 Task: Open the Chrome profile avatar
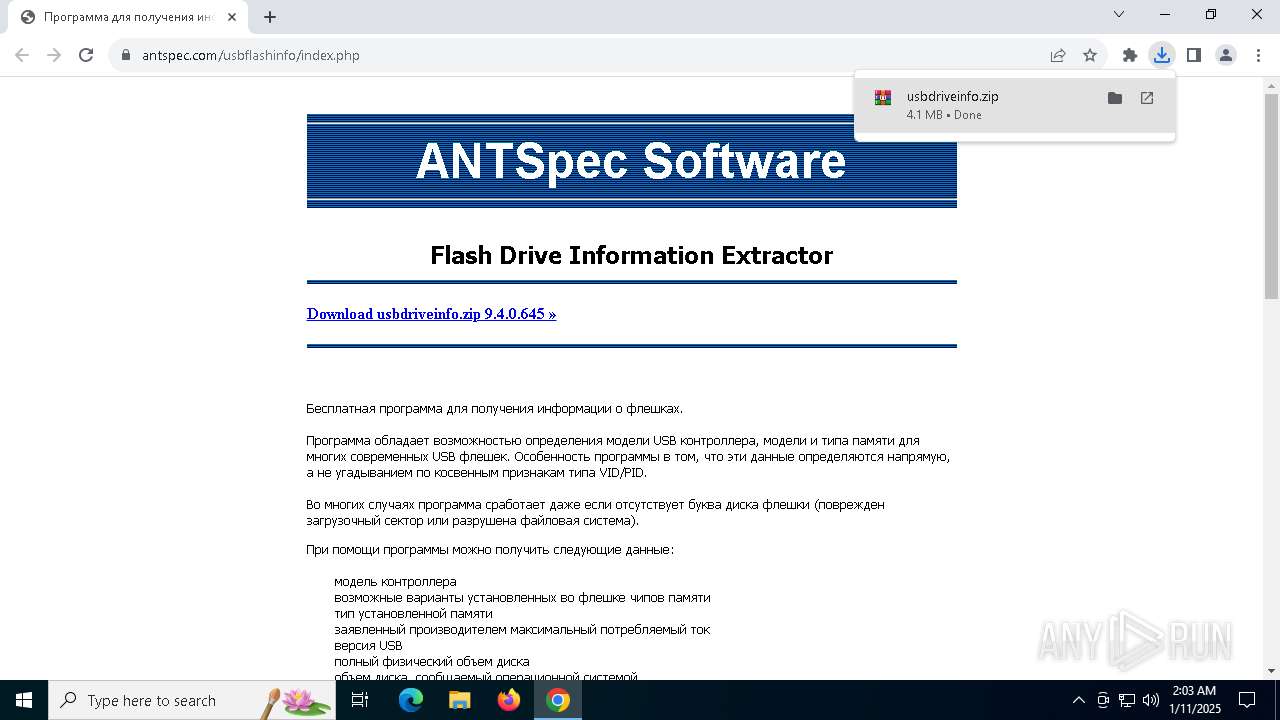coord(1226,55)
